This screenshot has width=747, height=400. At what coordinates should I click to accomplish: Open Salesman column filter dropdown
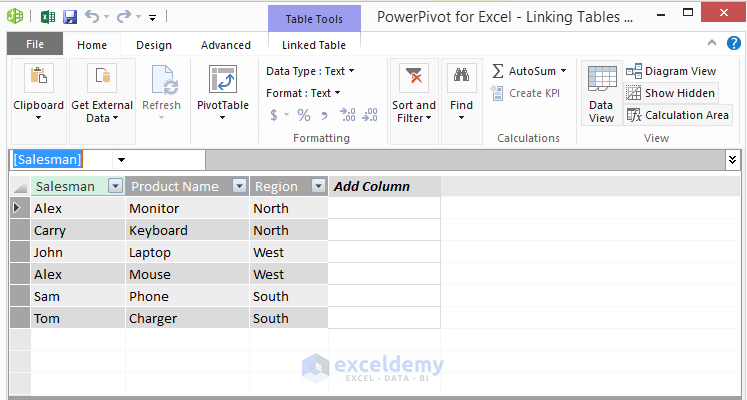coord(115,186)
